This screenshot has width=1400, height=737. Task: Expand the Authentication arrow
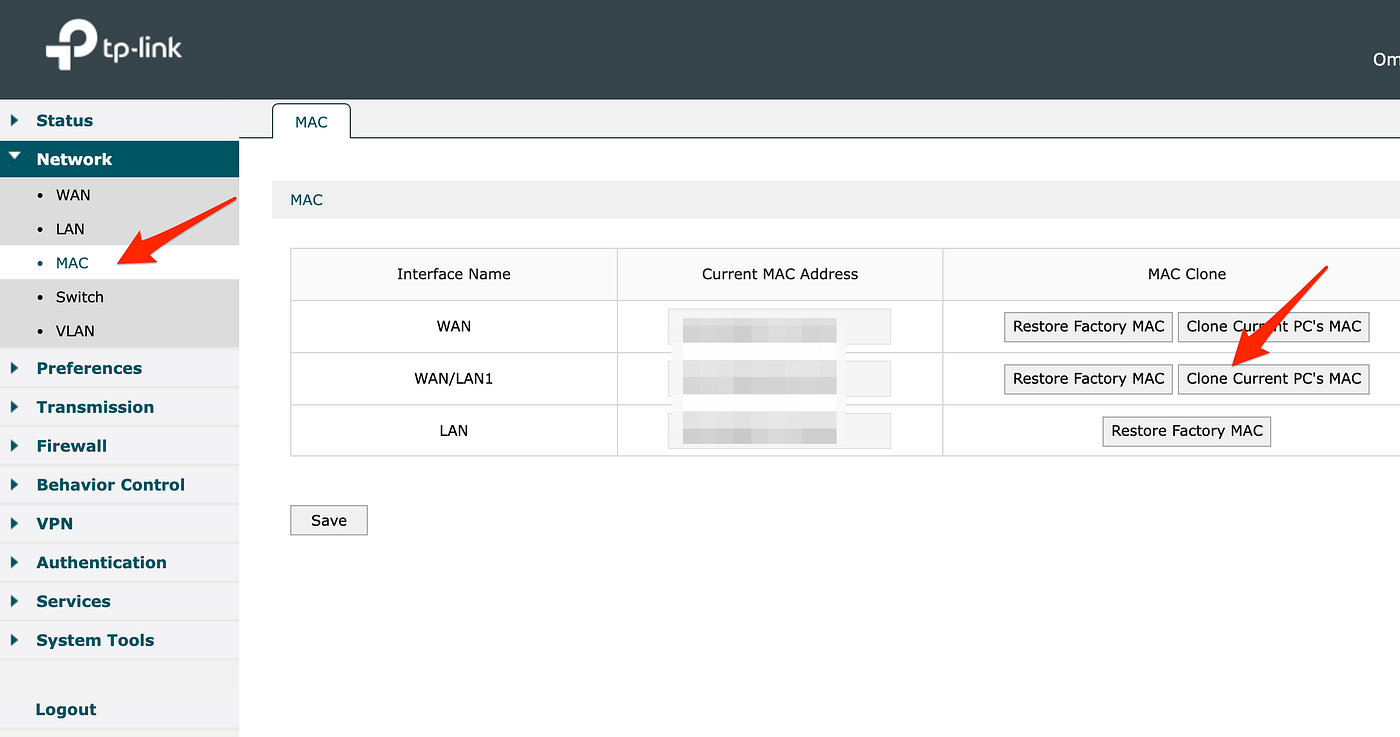14,562
